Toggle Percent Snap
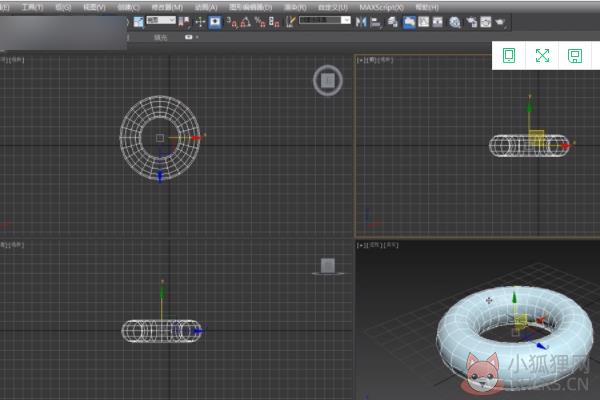This screenshot has height=400, width=600. point(260,22)
